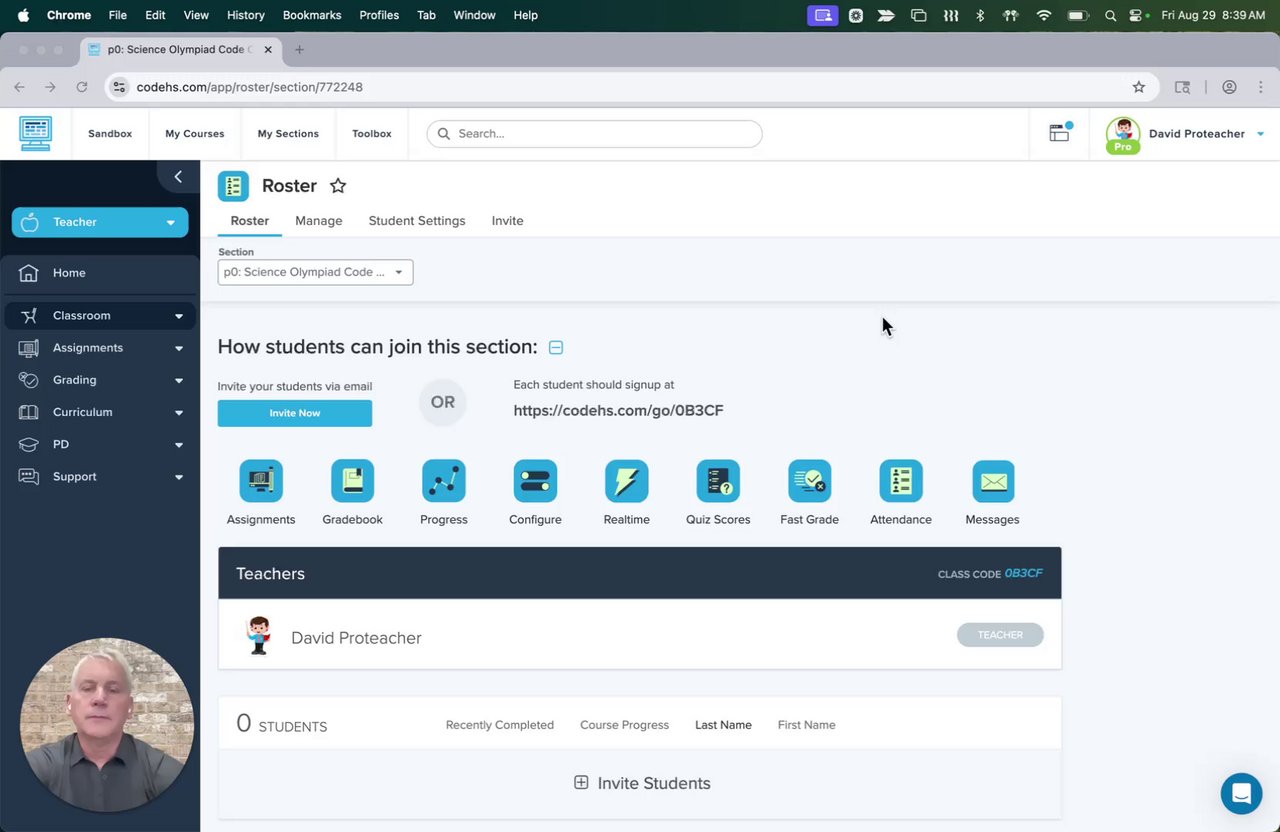Click the Roster page icon next to the title

click(233, 186)
